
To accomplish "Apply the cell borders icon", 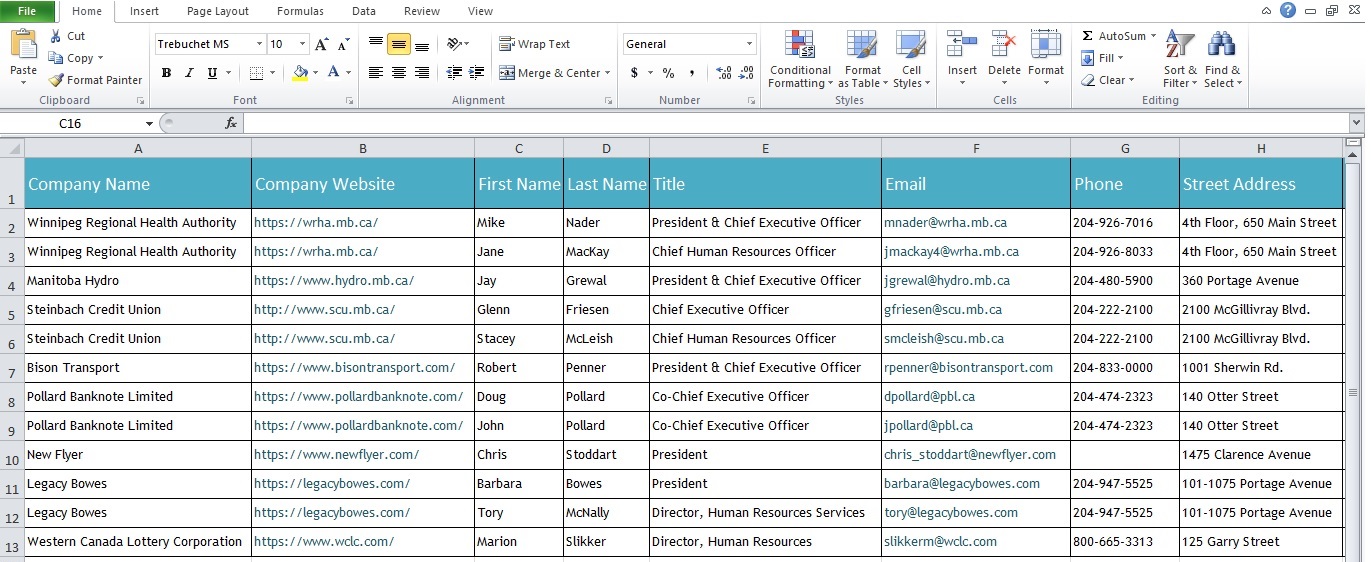I will click(x=256, y=73).
